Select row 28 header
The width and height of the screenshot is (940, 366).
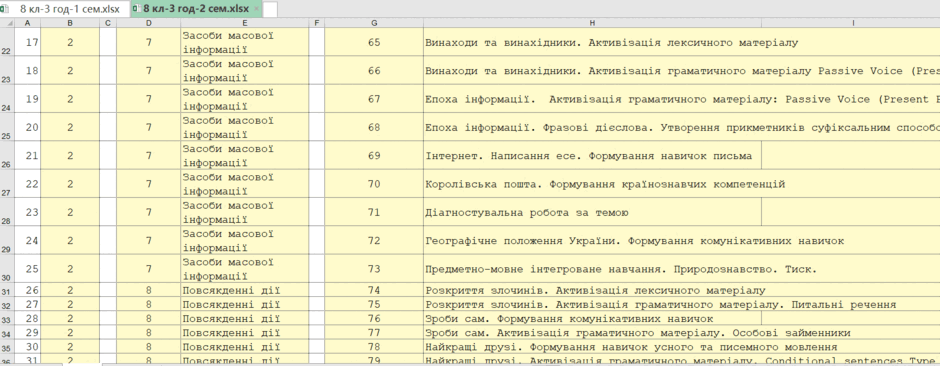tap(8, 212)
